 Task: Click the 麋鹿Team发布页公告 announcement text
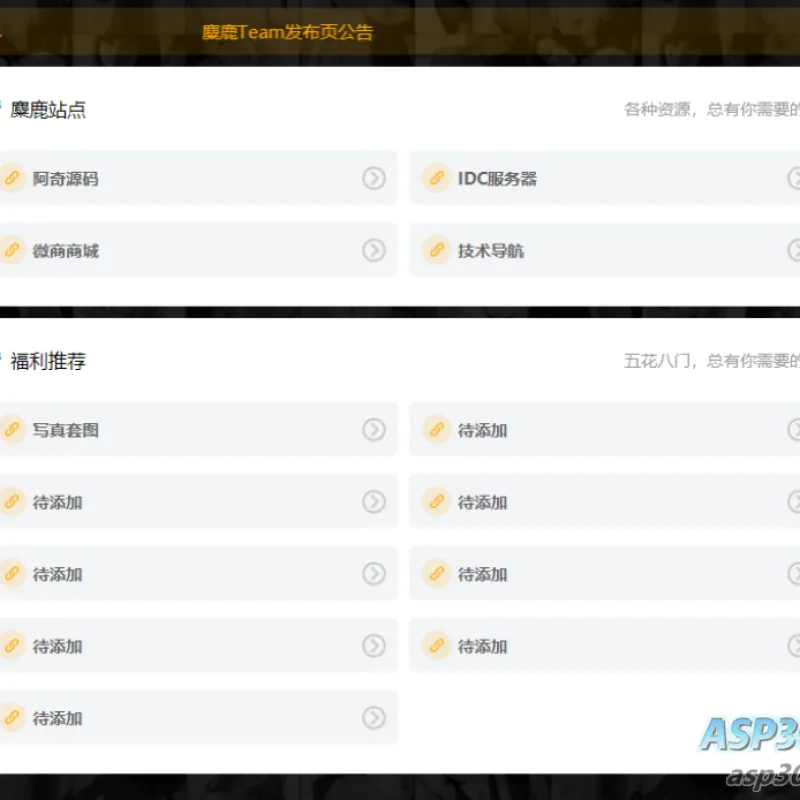click(288, 32)
